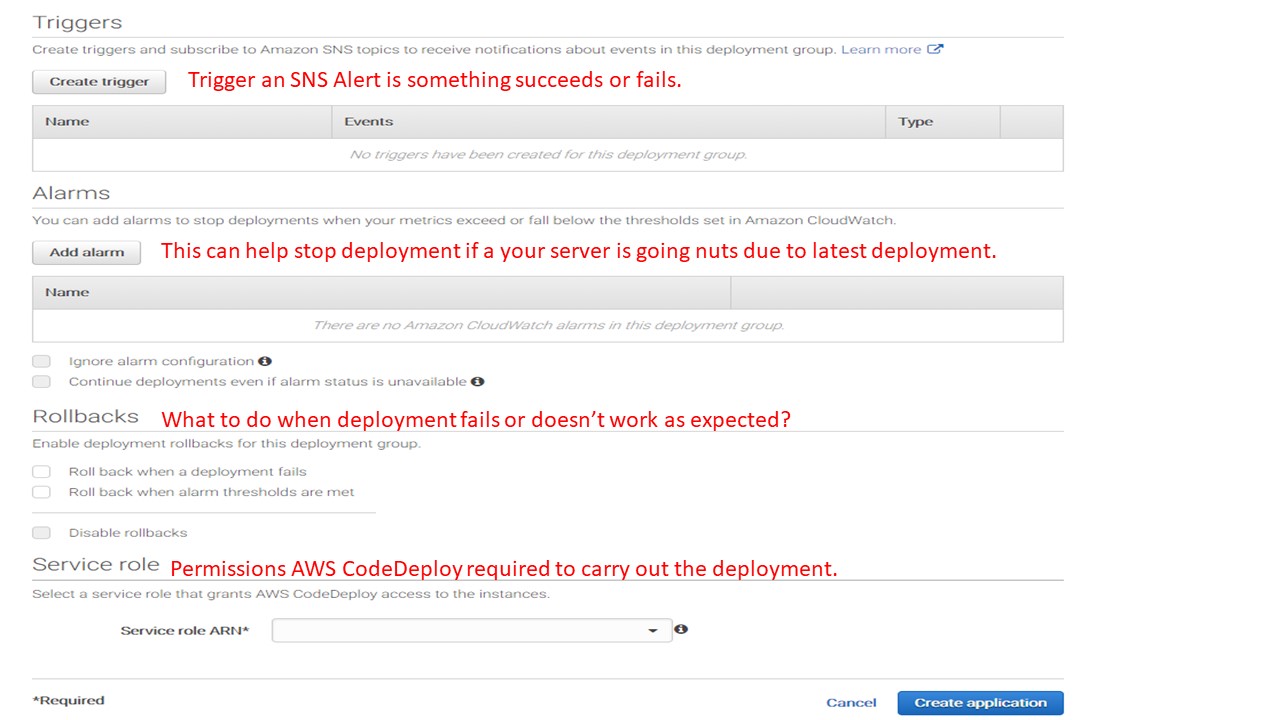This screenshot has height=720, width=1280.
Task: Click the info icon beside Service role ARN
Action: point(681,629)
